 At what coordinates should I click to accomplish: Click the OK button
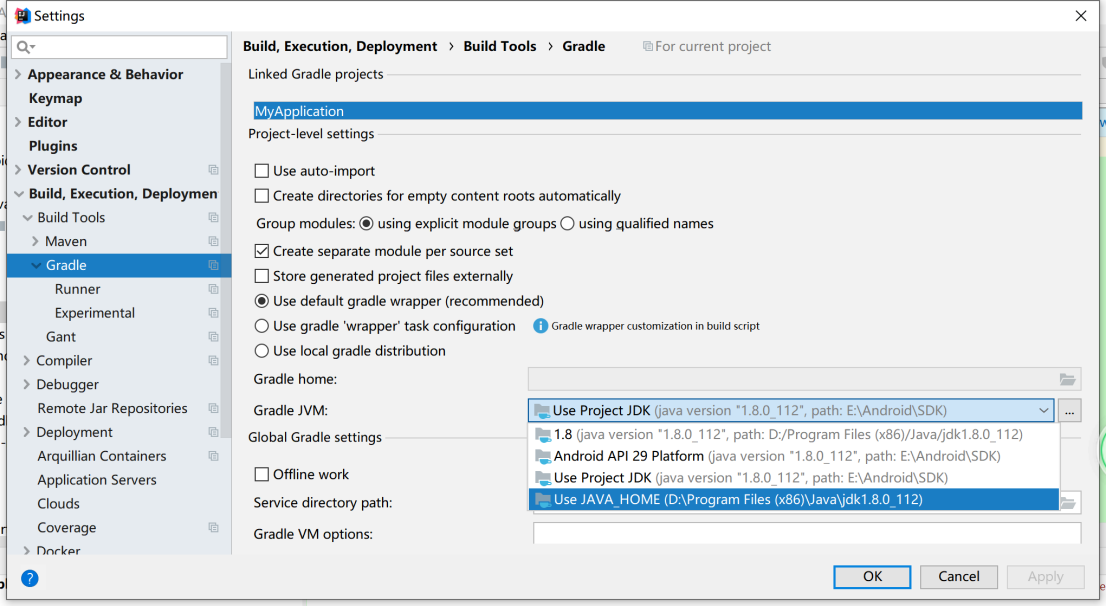(872, 576)
